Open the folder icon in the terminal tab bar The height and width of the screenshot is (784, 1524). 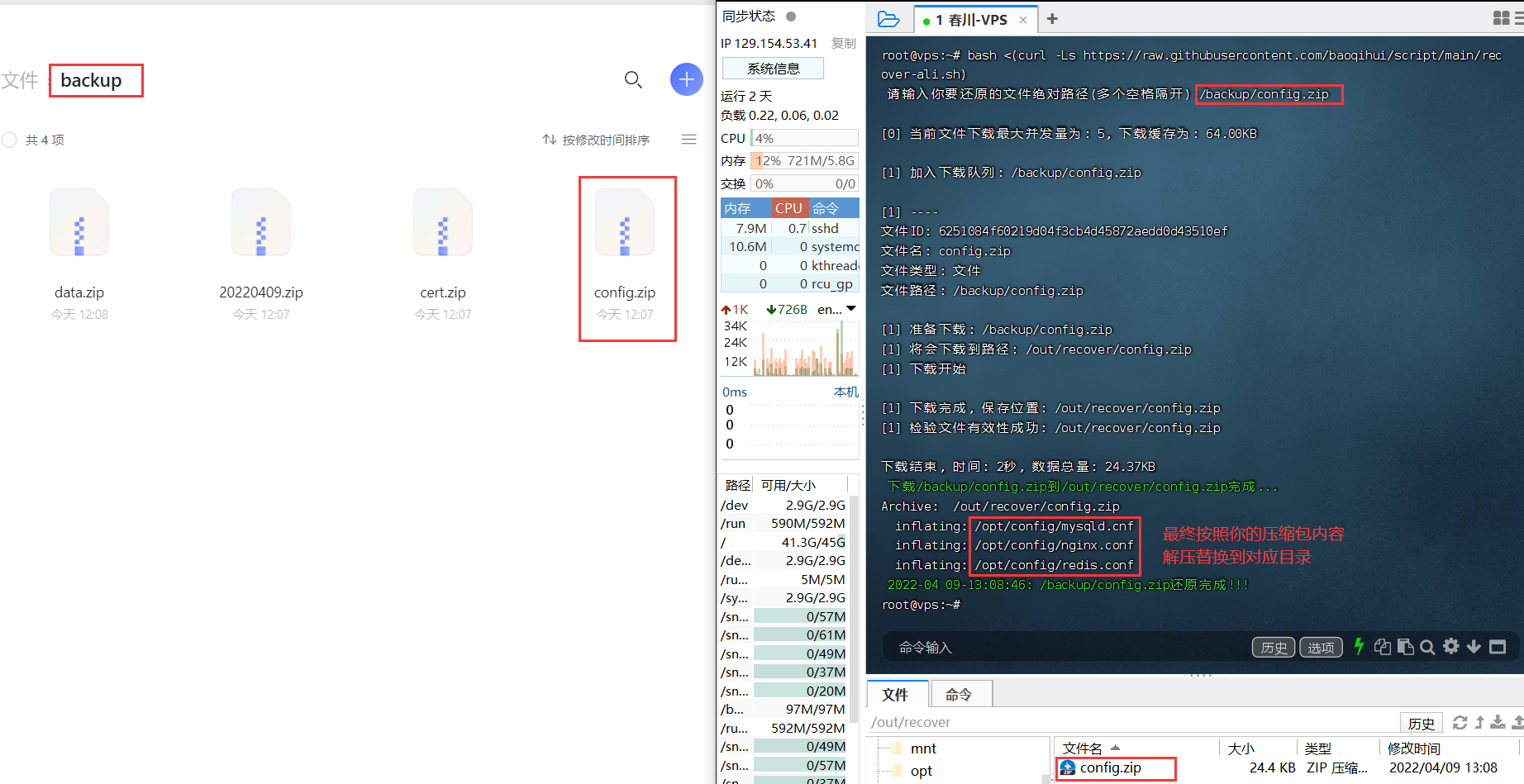coord(888,19)
